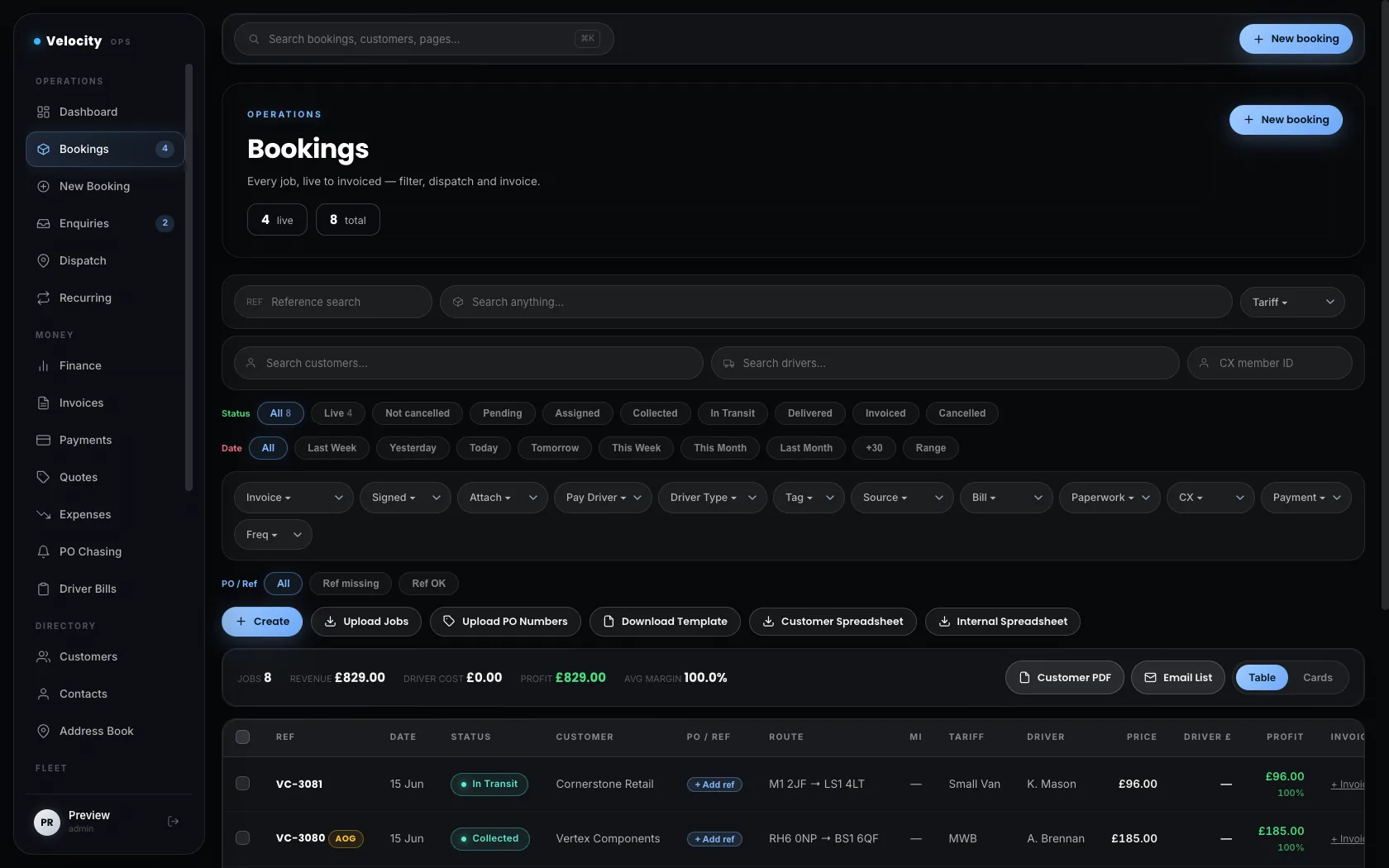Screen dimensions: 1389x868
Task: Click the PO Chasing bell icon
Action: pos(43,551)
